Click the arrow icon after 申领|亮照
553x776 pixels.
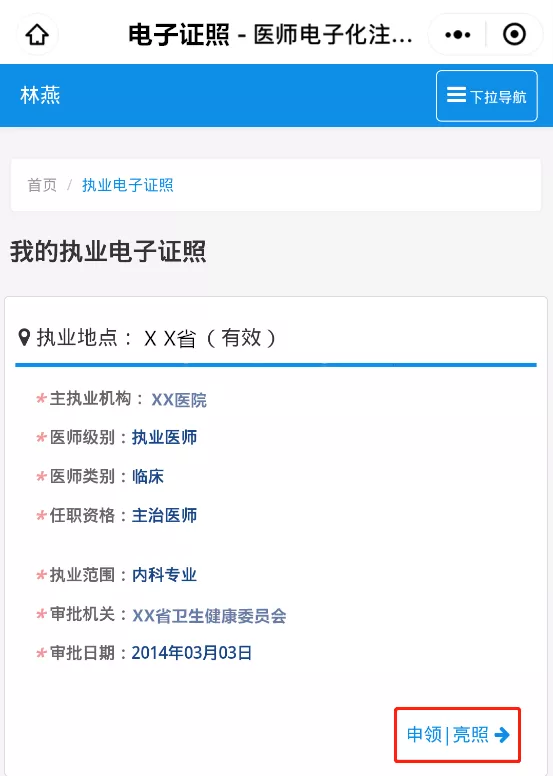[x=502, y=734]
